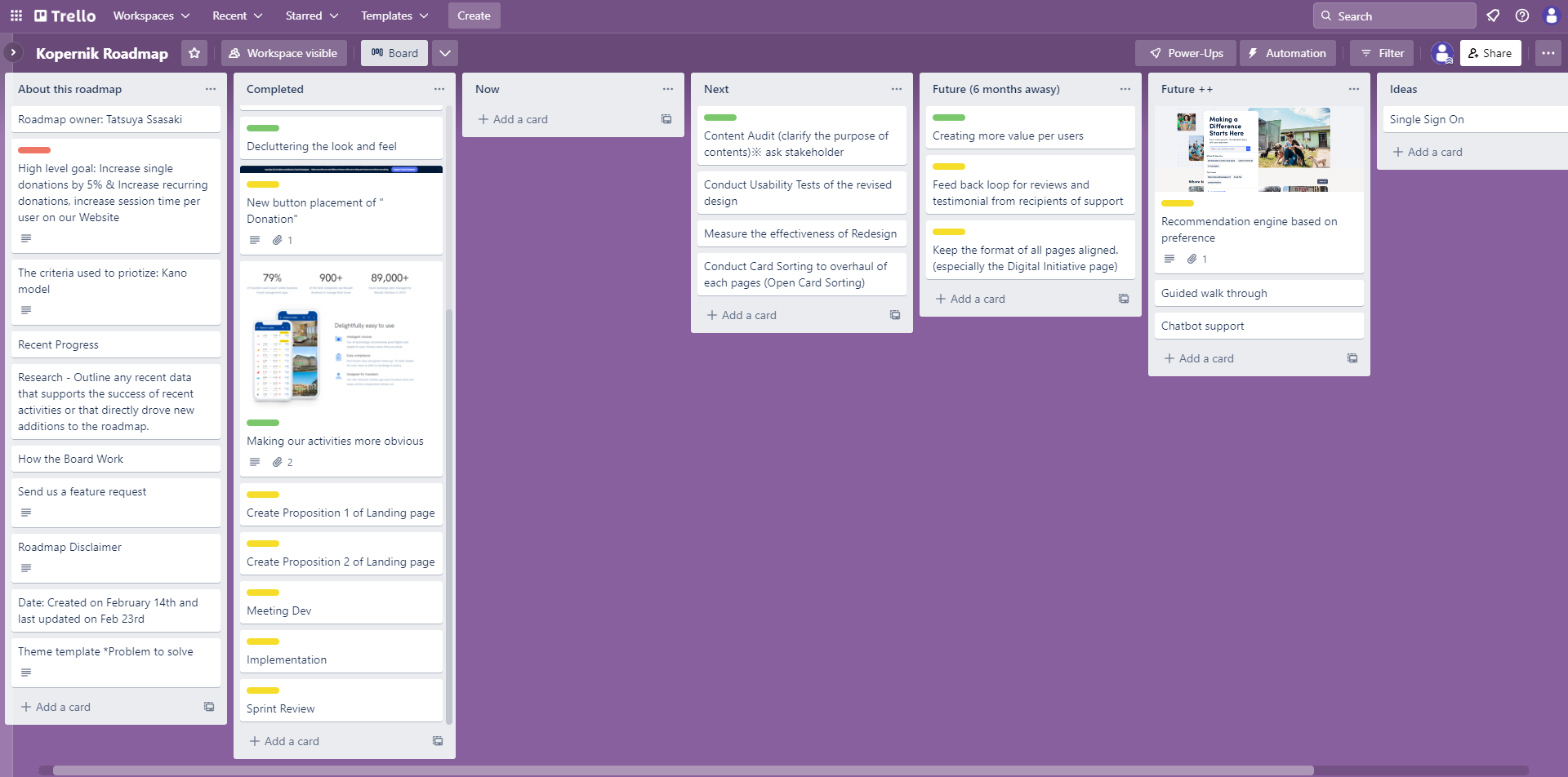
Task: Open the Automation menu
Action: tap(1287, 52)
